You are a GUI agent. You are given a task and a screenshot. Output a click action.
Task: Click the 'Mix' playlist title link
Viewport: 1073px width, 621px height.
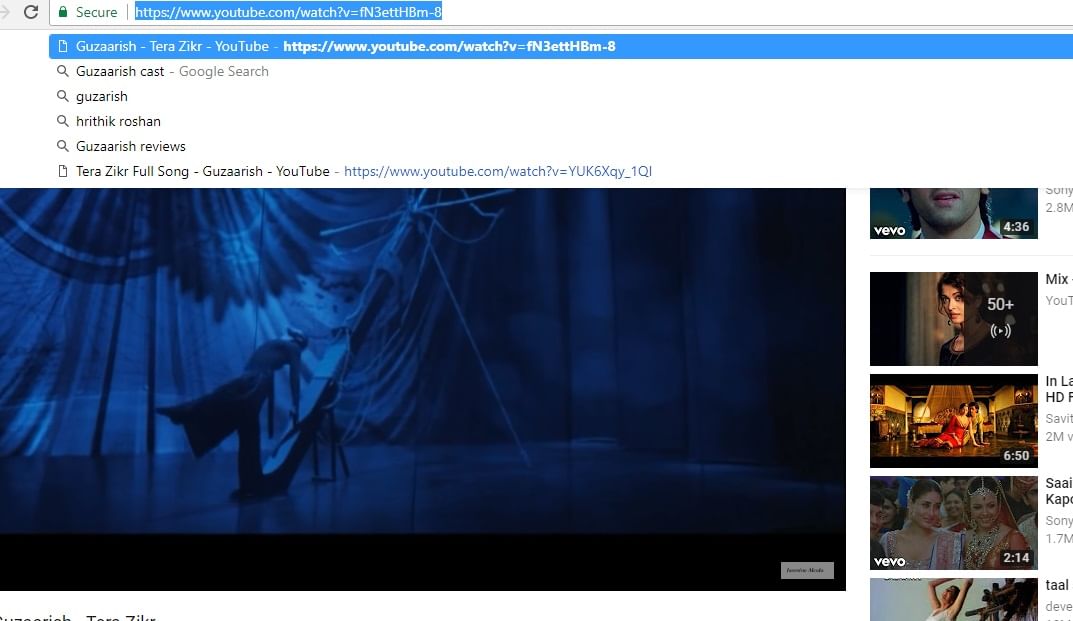[x=1057, y=279]
